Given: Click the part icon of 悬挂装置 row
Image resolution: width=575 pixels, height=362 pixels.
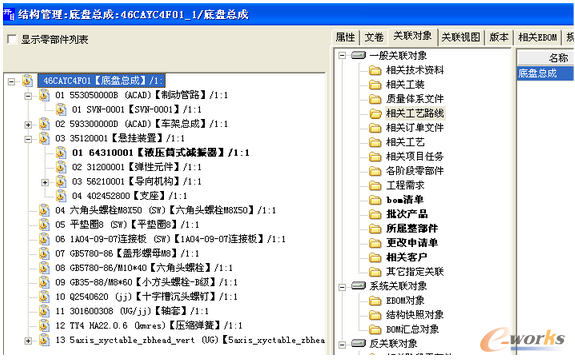Looking at the screenshot, I should [x=44, y=138].
